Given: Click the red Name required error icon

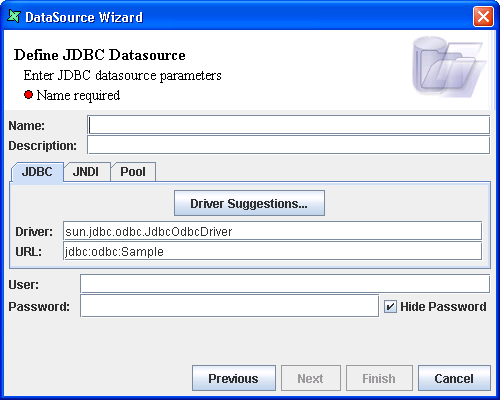Looking at the screenshot, I should 28,95.
